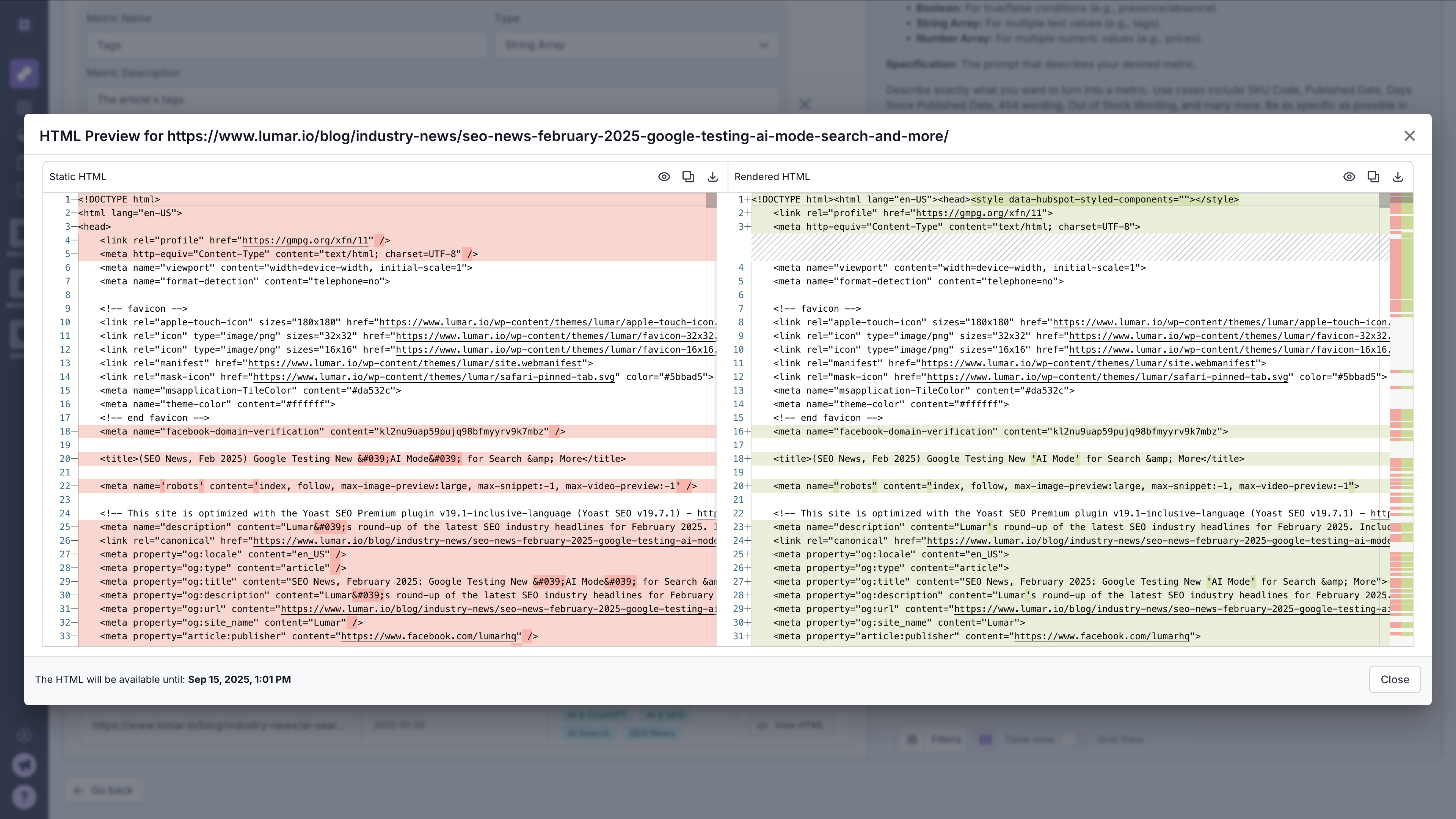Image resolution: width=1456 pixels, height=819 pixels.
Task: Open facebook.com/lumarhq link in Rendered HTML line 31
Action: pyautogui.click(x=1101, y=636)
